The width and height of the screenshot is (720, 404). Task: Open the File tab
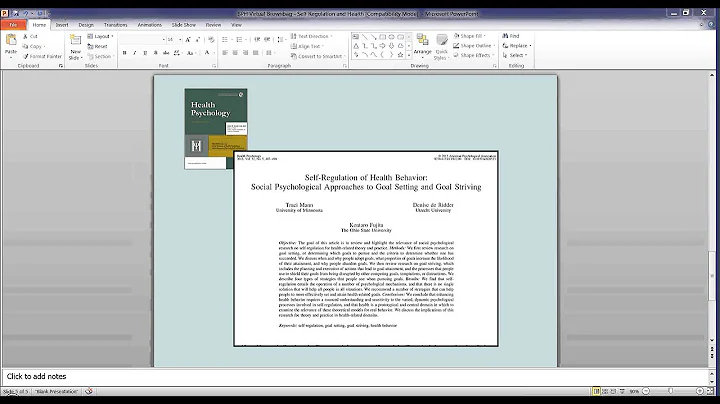(13, 25)
